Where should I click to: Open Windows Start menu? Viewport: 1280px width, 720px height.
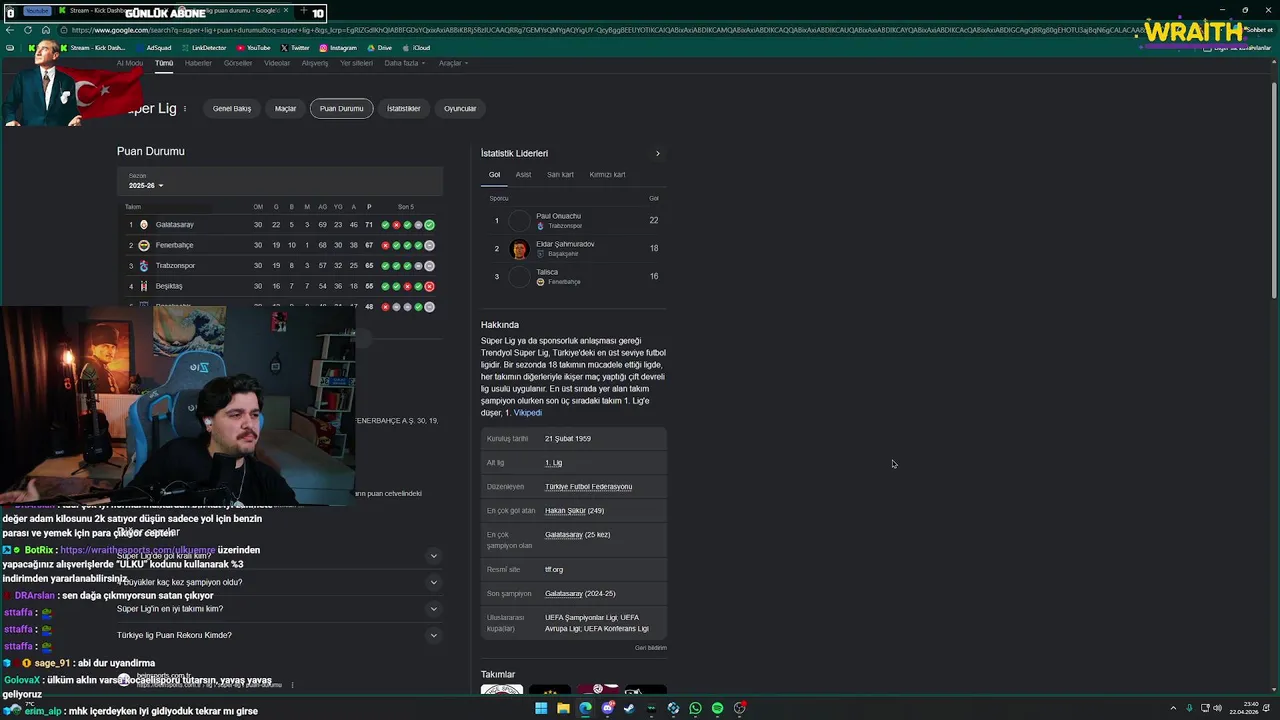coord(541,708)
